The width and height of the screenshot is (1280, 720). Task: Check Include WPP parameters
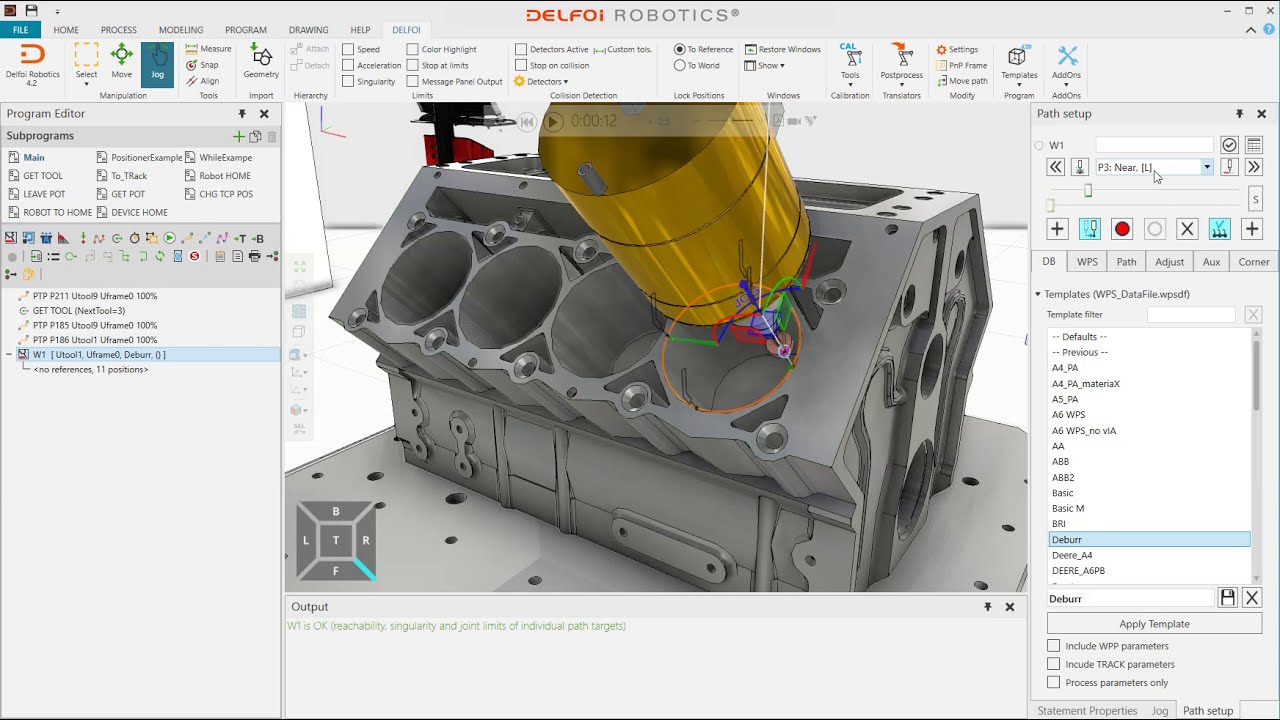[x=1053, y=646]
